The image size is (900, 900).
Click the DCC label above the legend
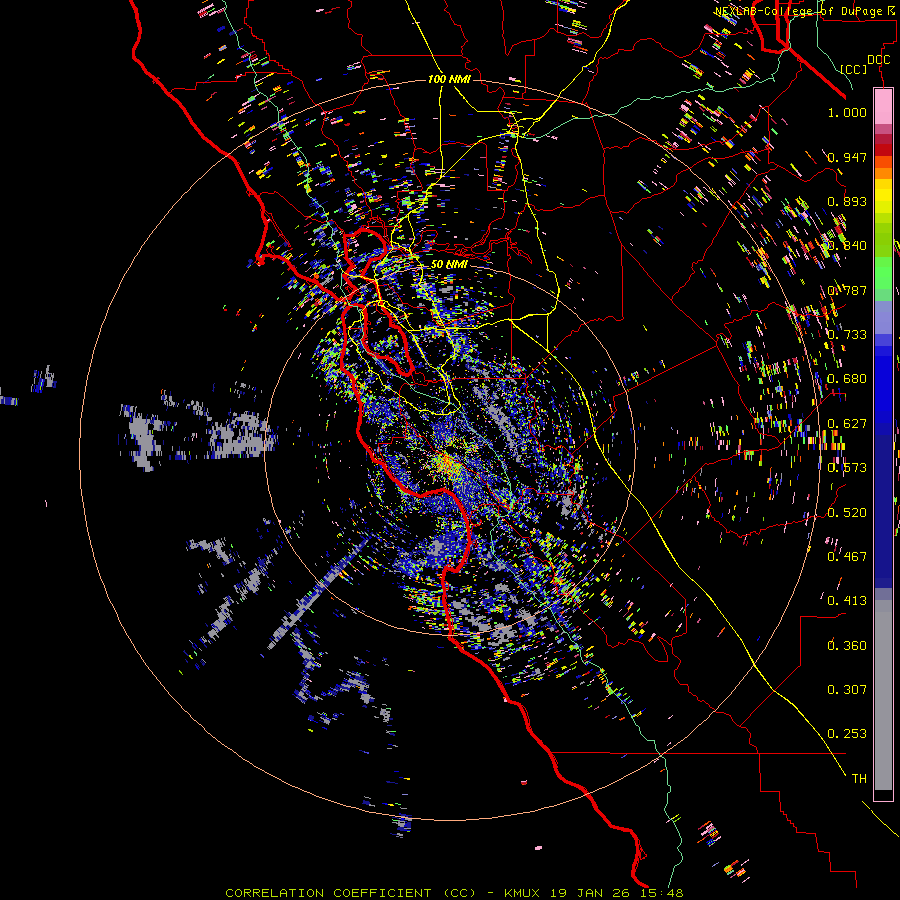pos(878,60)
